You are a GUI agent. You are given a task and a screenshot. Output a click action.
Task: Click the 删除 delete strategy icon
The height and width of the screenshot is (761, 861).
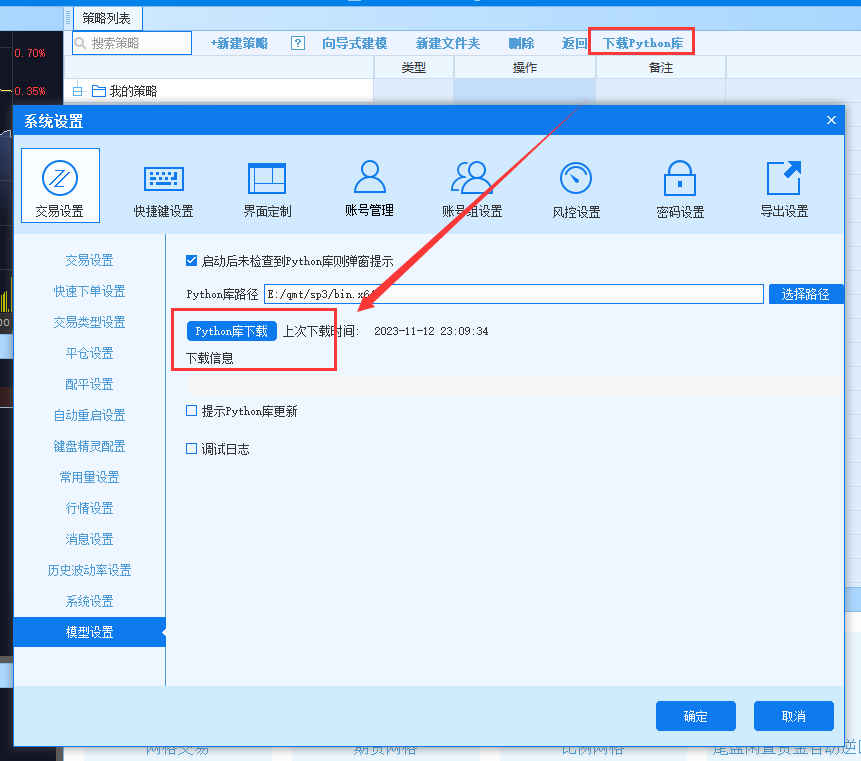click(520, 43)
